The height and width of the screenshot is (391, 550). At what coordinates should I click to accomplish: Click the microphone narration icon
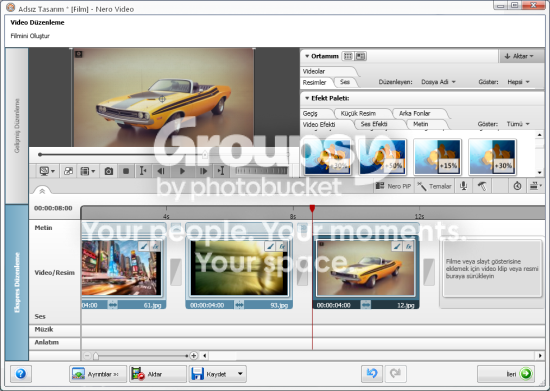pyautogui.click(x=463, y=186)
